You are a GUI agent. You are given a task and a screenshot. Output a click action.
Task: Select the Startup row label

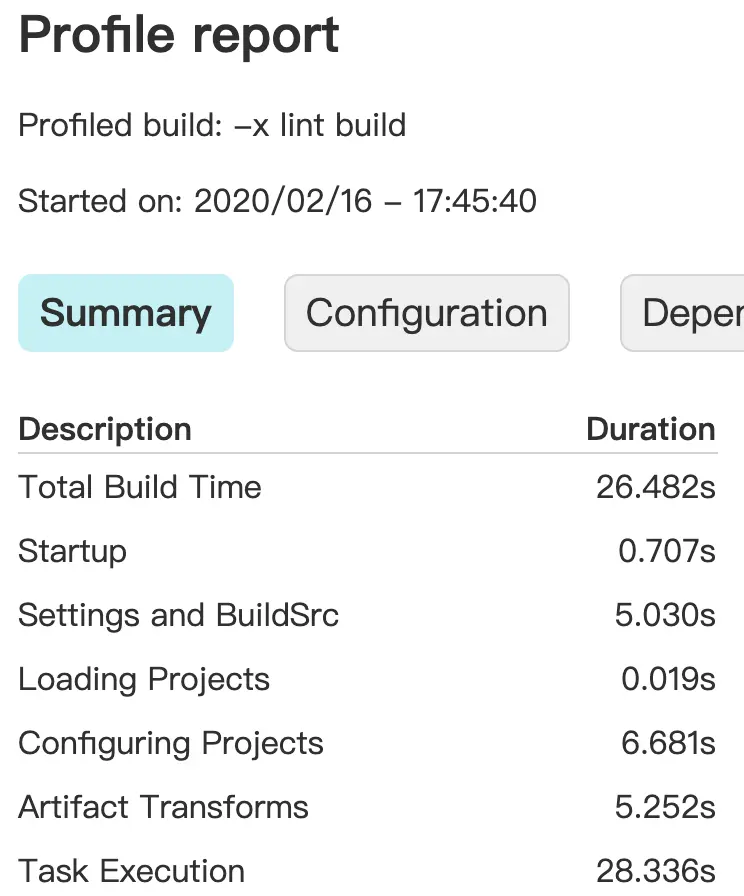72,551
